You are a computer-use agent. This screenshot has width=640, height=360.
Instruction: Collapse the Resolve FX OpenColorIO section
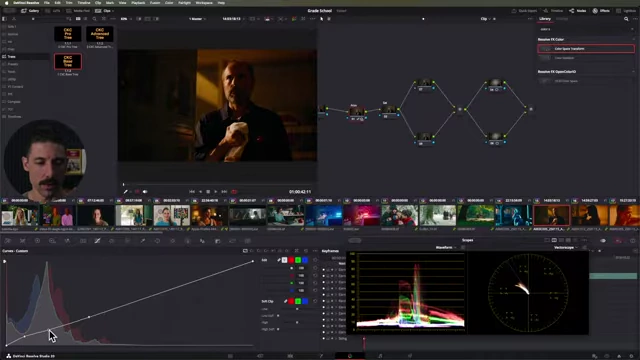tap(633, 71)
